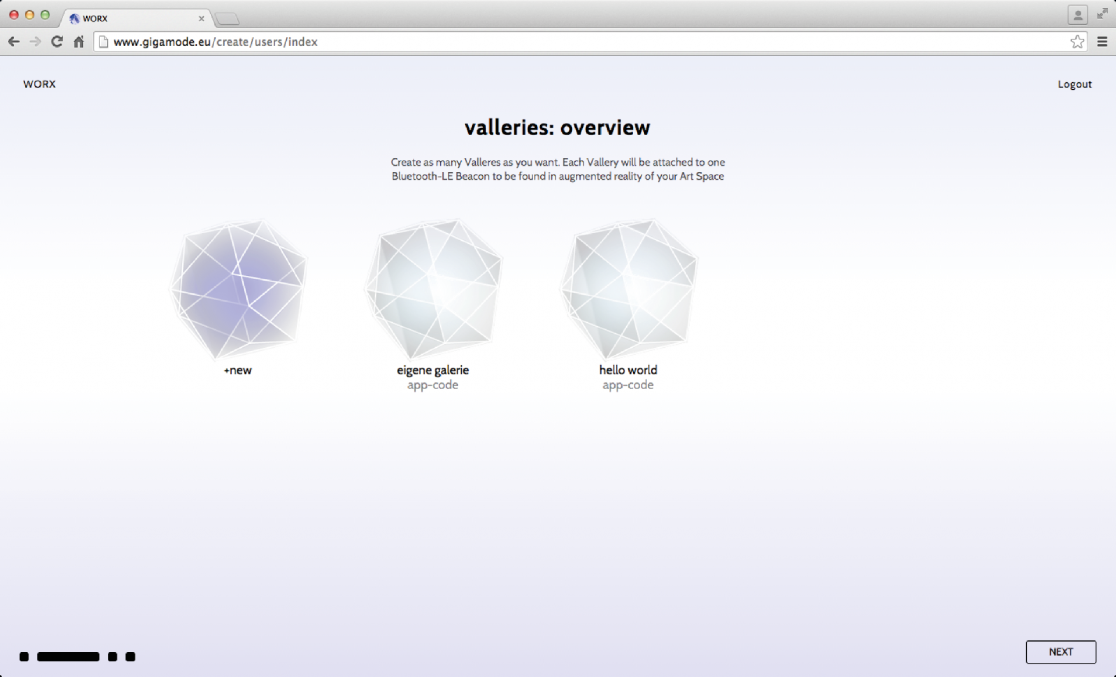Click the browser back arrow
This screenshot has width=1116, height=677.
click(x=13, y=42)
